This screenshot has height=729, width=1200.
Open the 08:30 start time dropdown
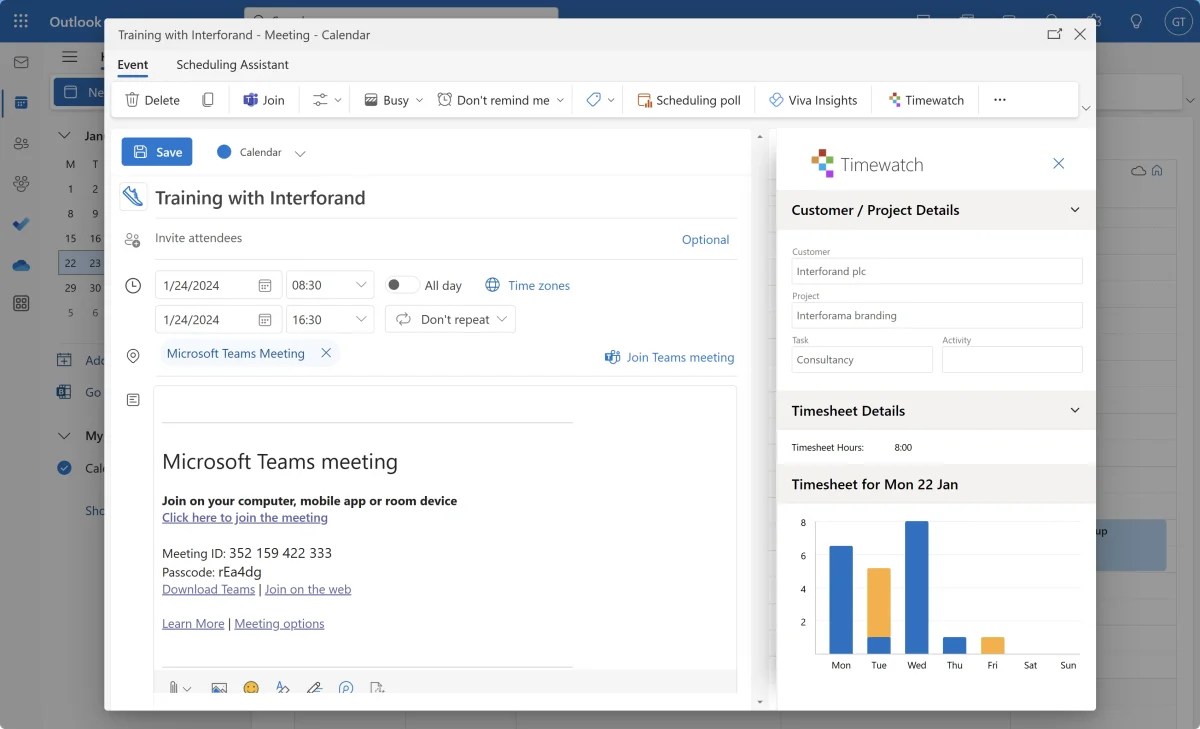click(330, 284)
